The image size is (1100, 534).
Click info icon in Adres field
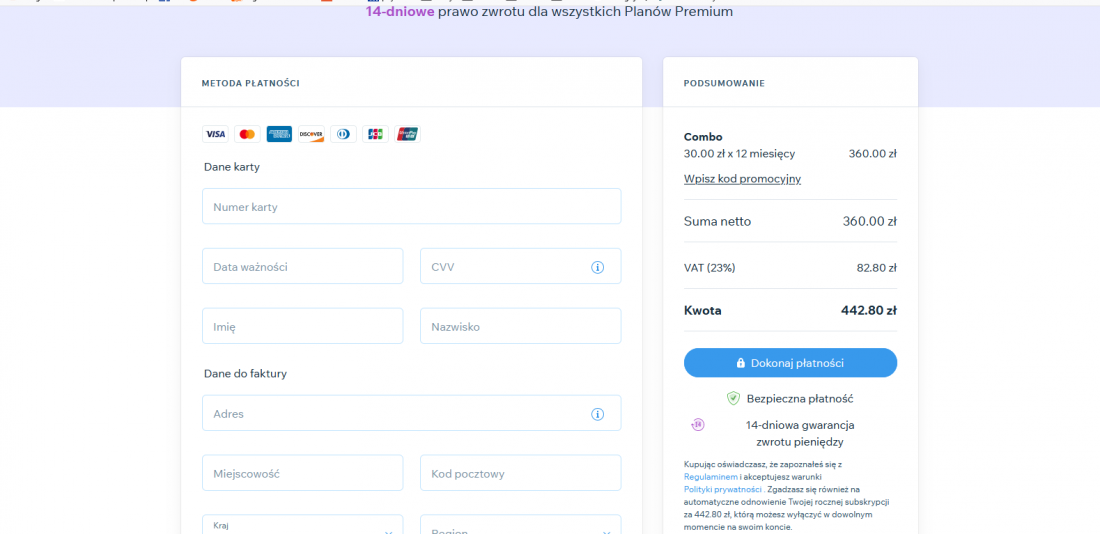598,414
